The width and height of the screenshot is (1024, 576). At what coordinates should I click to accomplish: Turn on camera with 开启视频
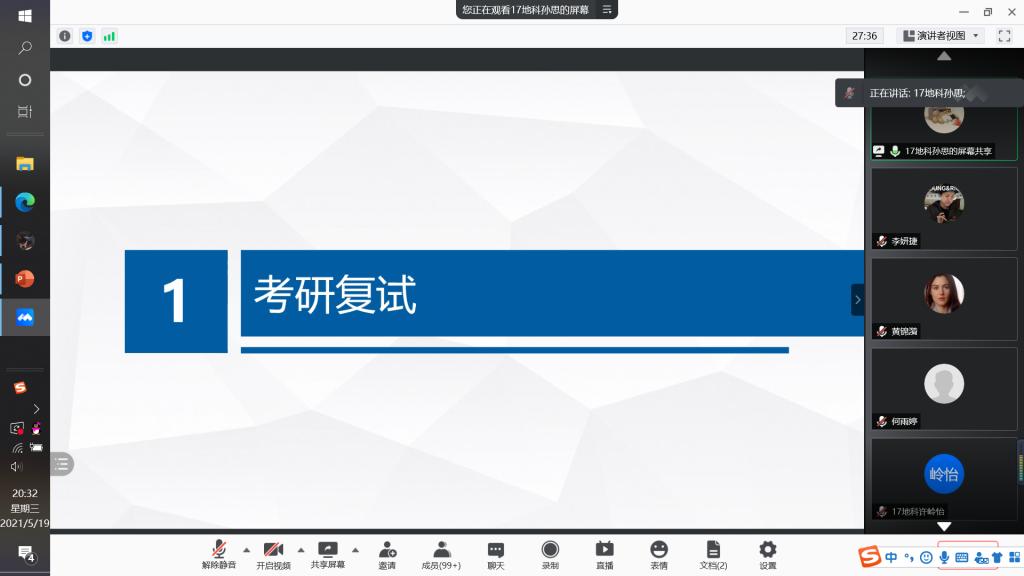(x=273, y=555)
